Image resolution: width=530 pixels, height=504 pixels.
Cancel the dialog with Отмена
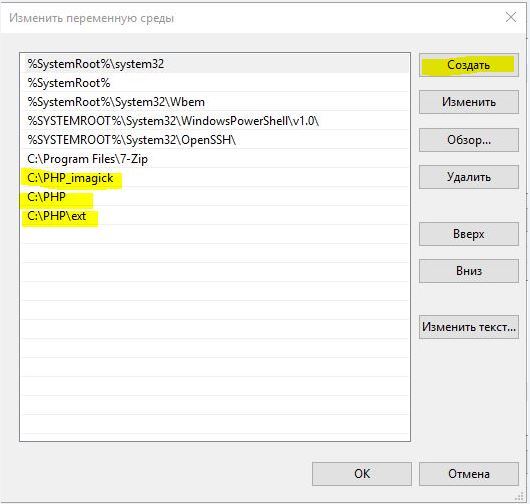468,474
